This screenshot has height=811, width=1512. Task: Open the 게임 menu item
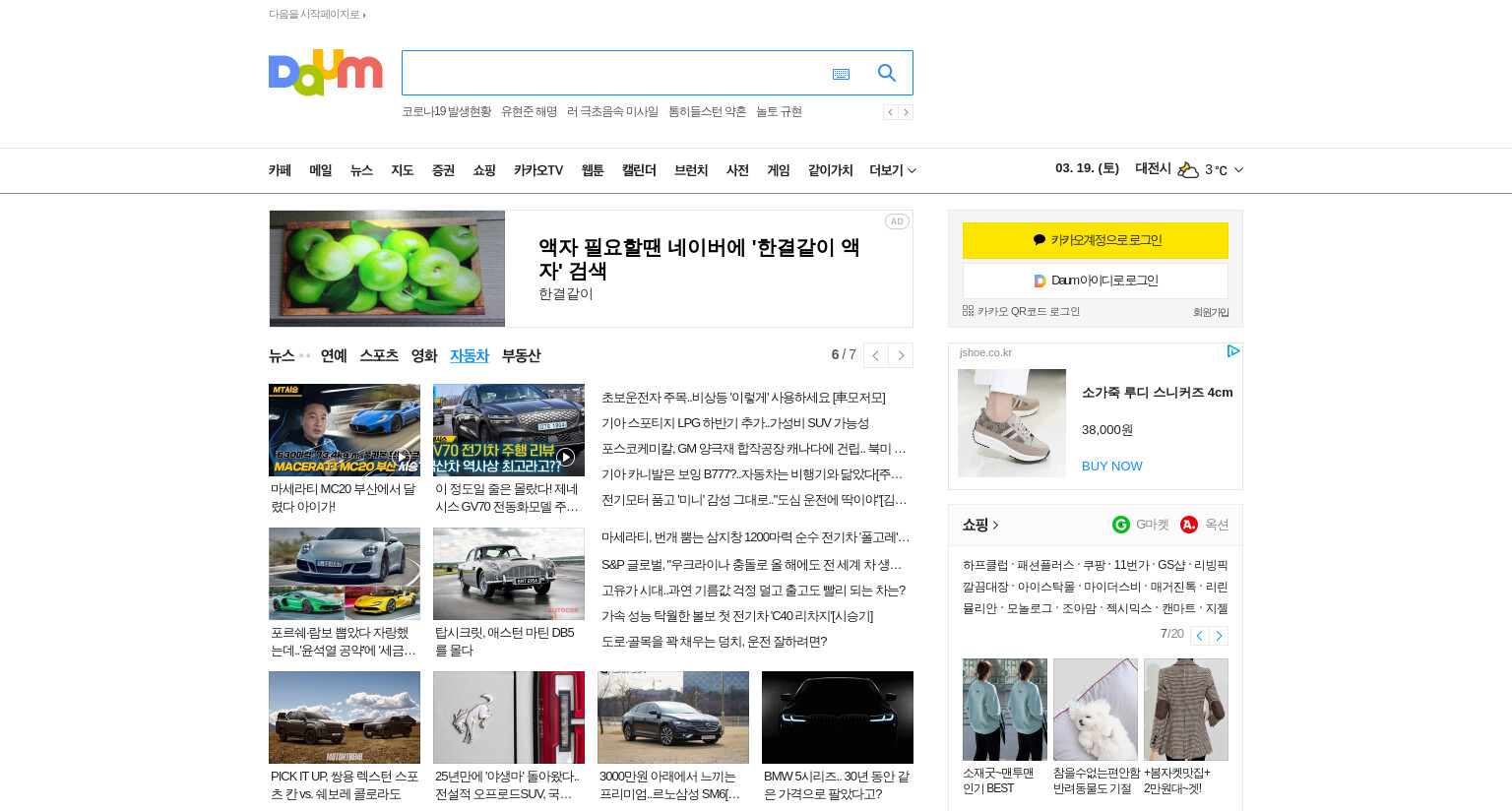tap(779, 170)
